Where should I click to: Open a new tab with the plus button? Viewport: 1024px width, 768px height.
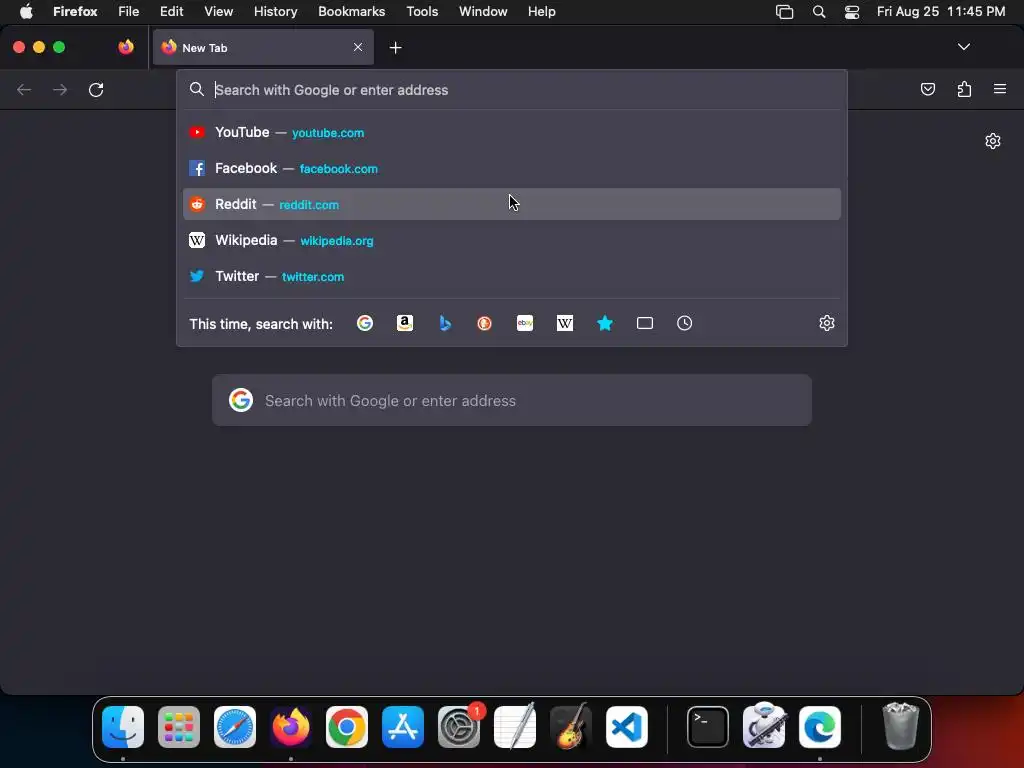(395, 48)
